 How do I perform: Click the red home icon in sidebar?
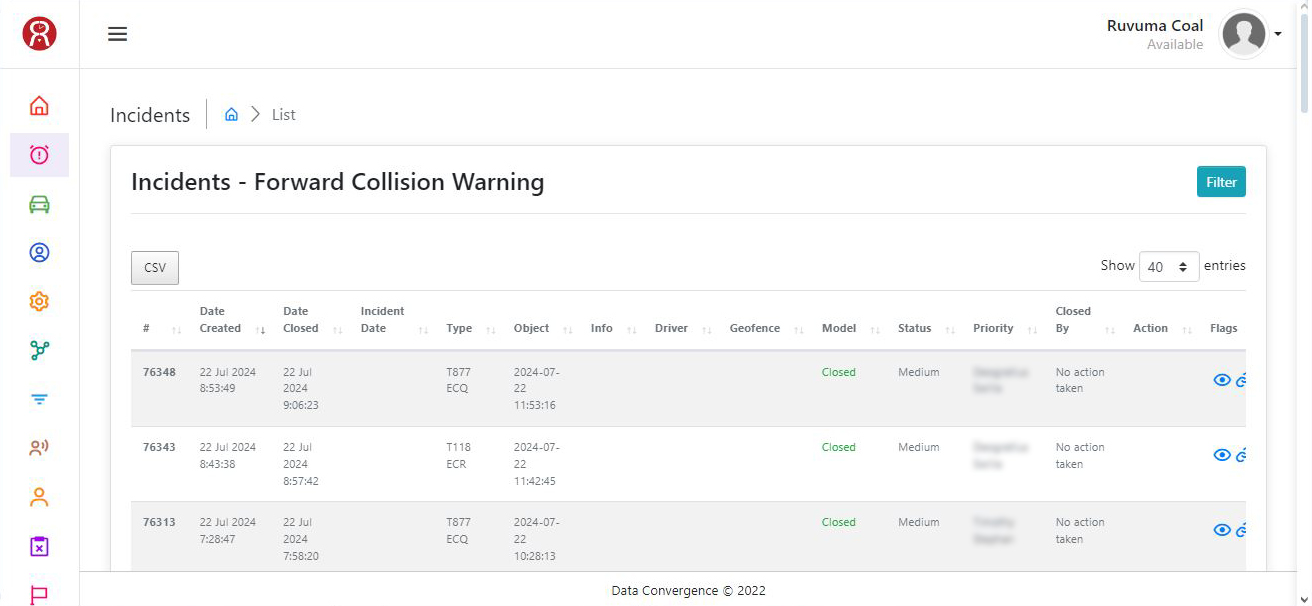(x=39, y=106)
